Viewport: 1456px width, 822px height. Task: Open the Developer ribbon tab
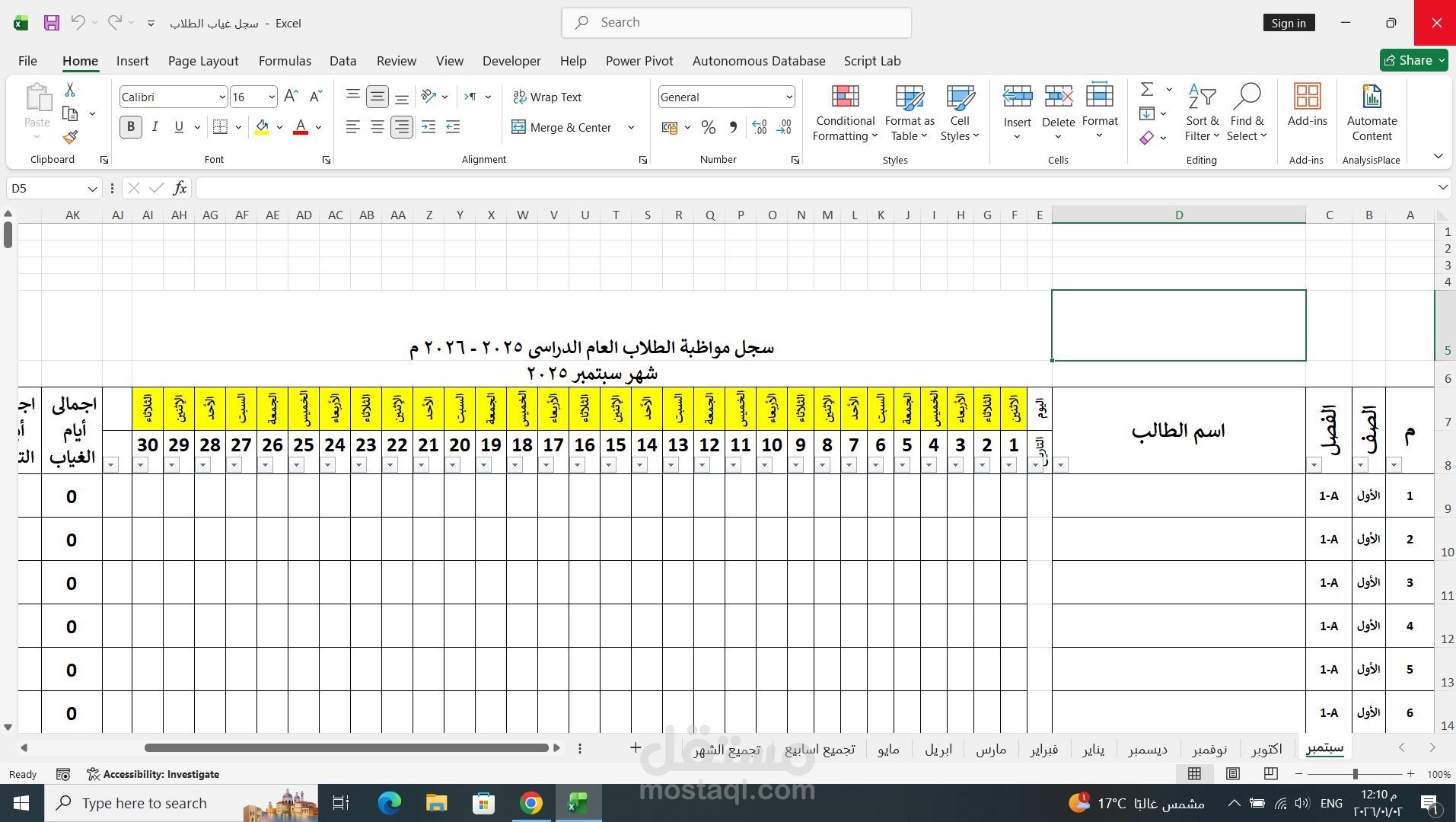coord(511,61)
